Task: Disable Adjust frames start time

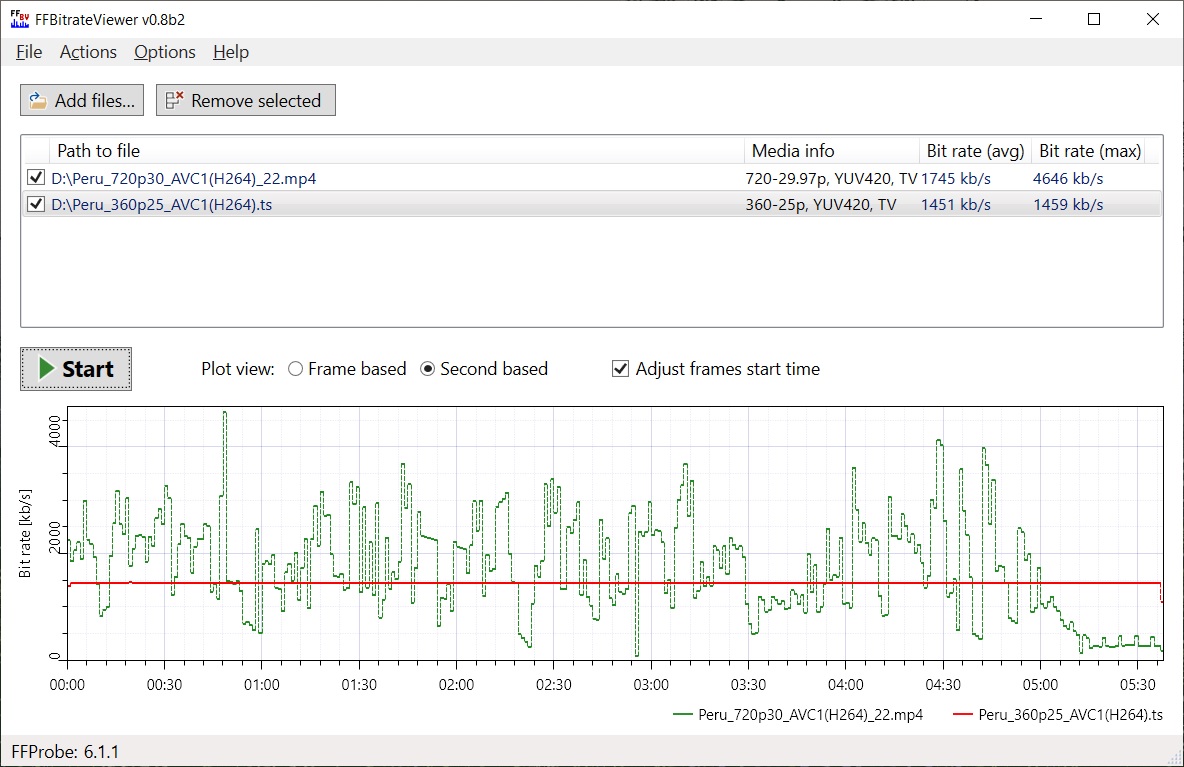Action: [620, 369]
